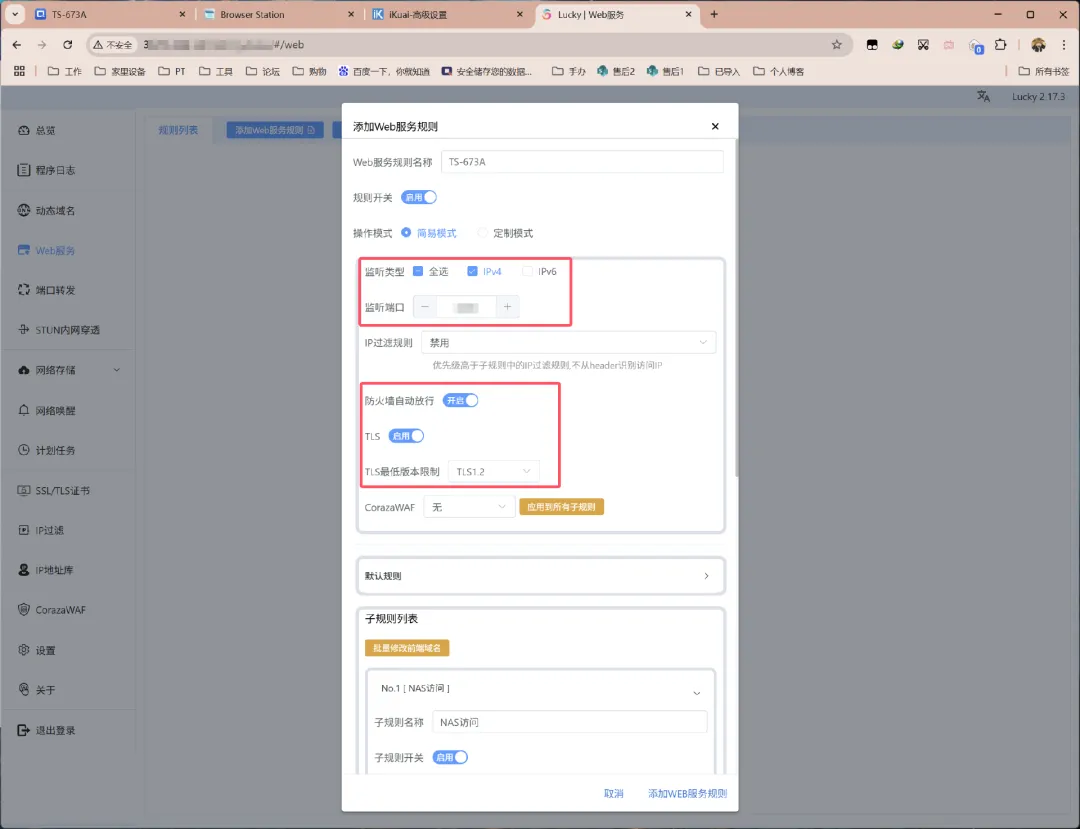The image size is (1080, 829).
Task: Disable the 防火墙自动放行 switch
Action: (x=461, y=400)
